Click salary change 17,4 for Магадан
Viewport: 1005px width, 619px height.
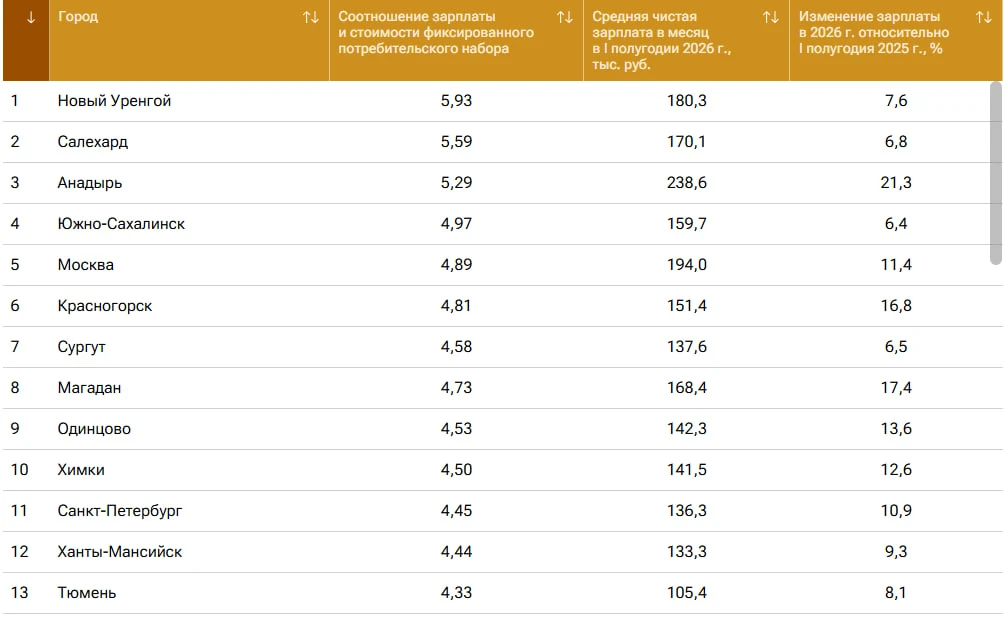click(896, 388)
